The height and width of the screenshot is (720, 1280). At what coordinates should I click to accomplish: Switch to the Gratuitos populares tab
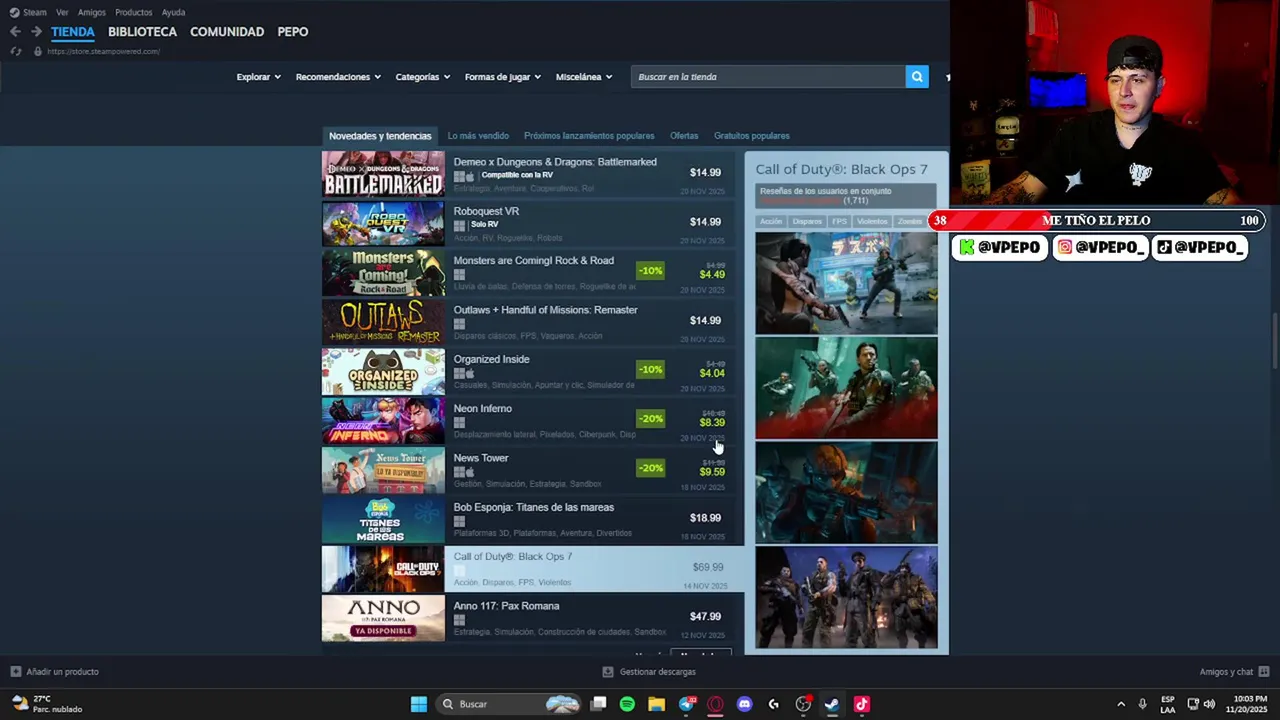tap(752, 136)
